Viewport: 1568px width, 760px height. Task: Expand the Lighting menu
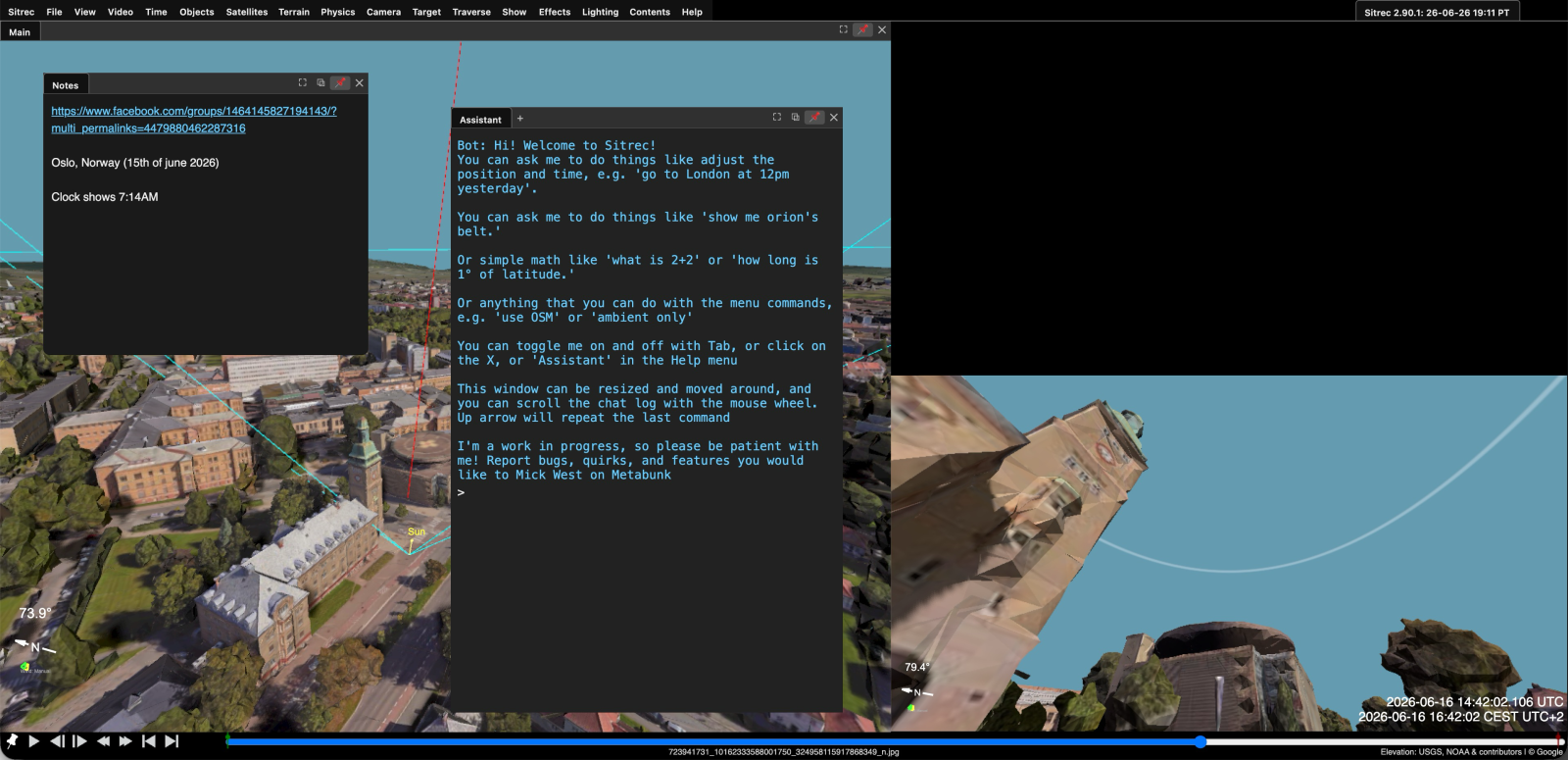coord(601,12)
